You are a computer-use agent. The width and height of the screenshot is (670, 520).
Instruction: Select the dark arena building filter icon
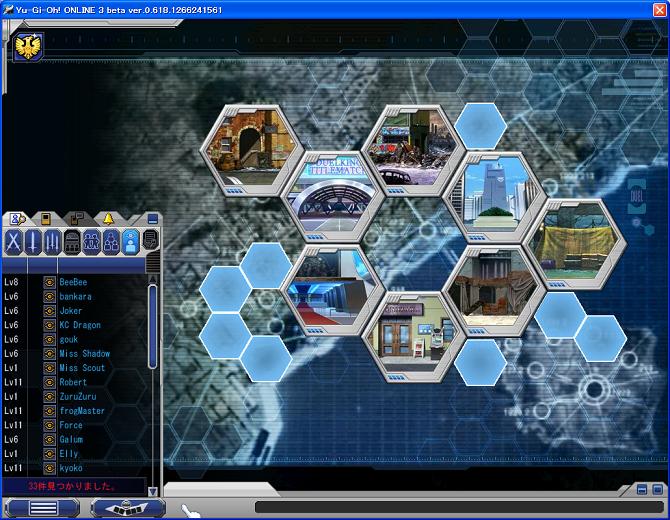(x=72, y=242)
